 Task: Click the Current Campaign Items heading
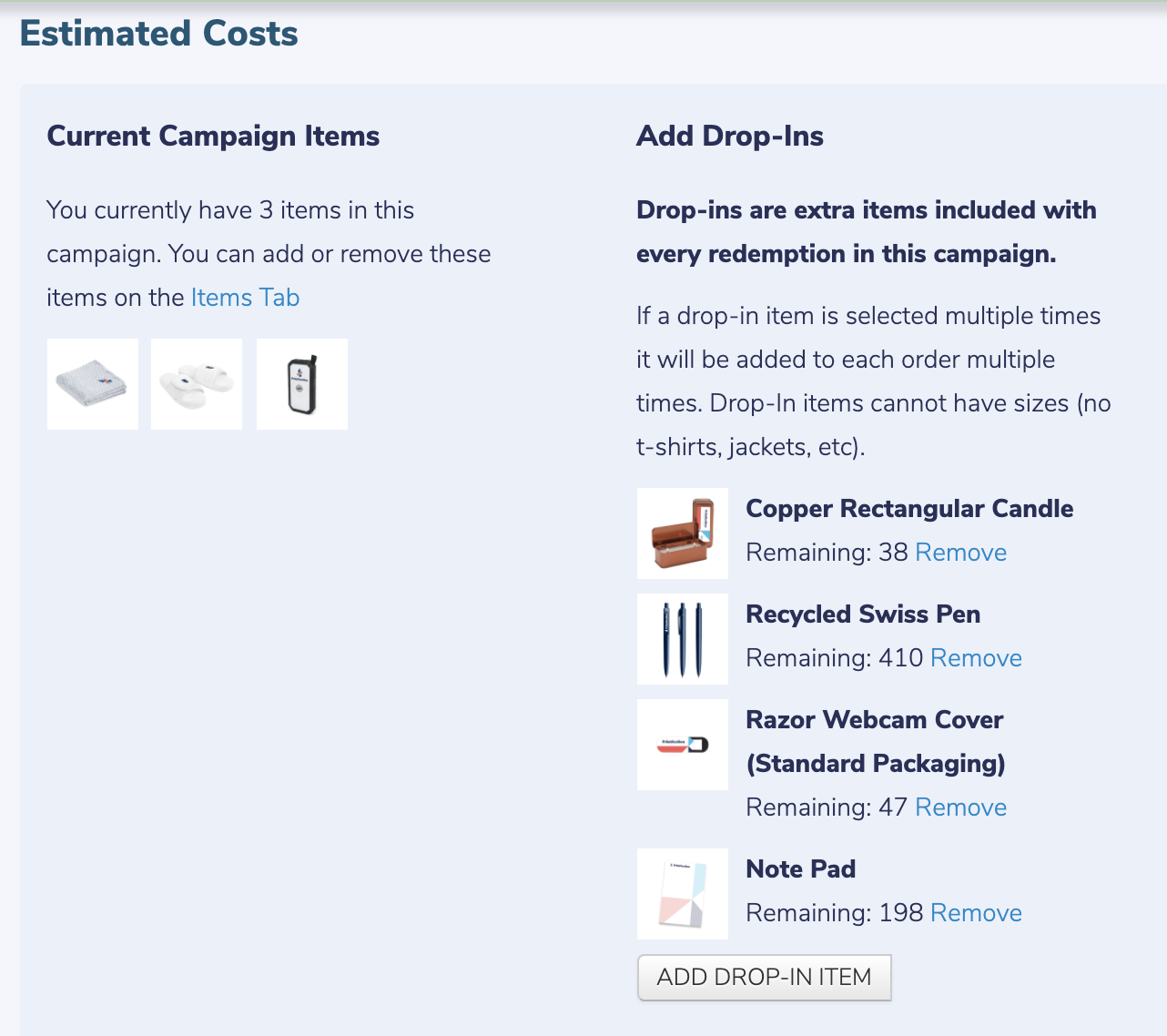click(213, 136)
